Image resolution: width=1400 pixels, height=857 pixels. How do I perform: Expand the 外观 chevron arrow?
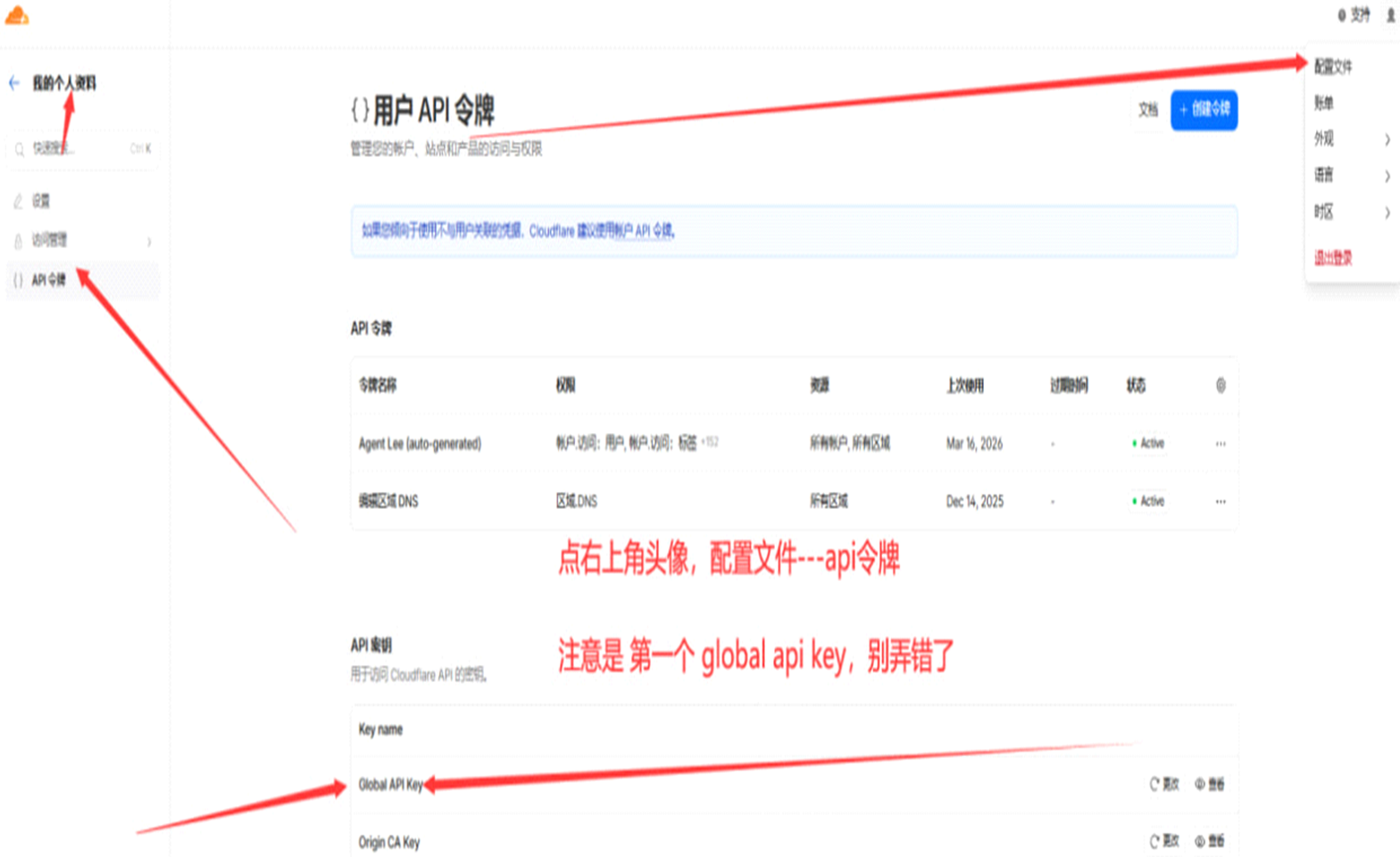coord(1387,140)
